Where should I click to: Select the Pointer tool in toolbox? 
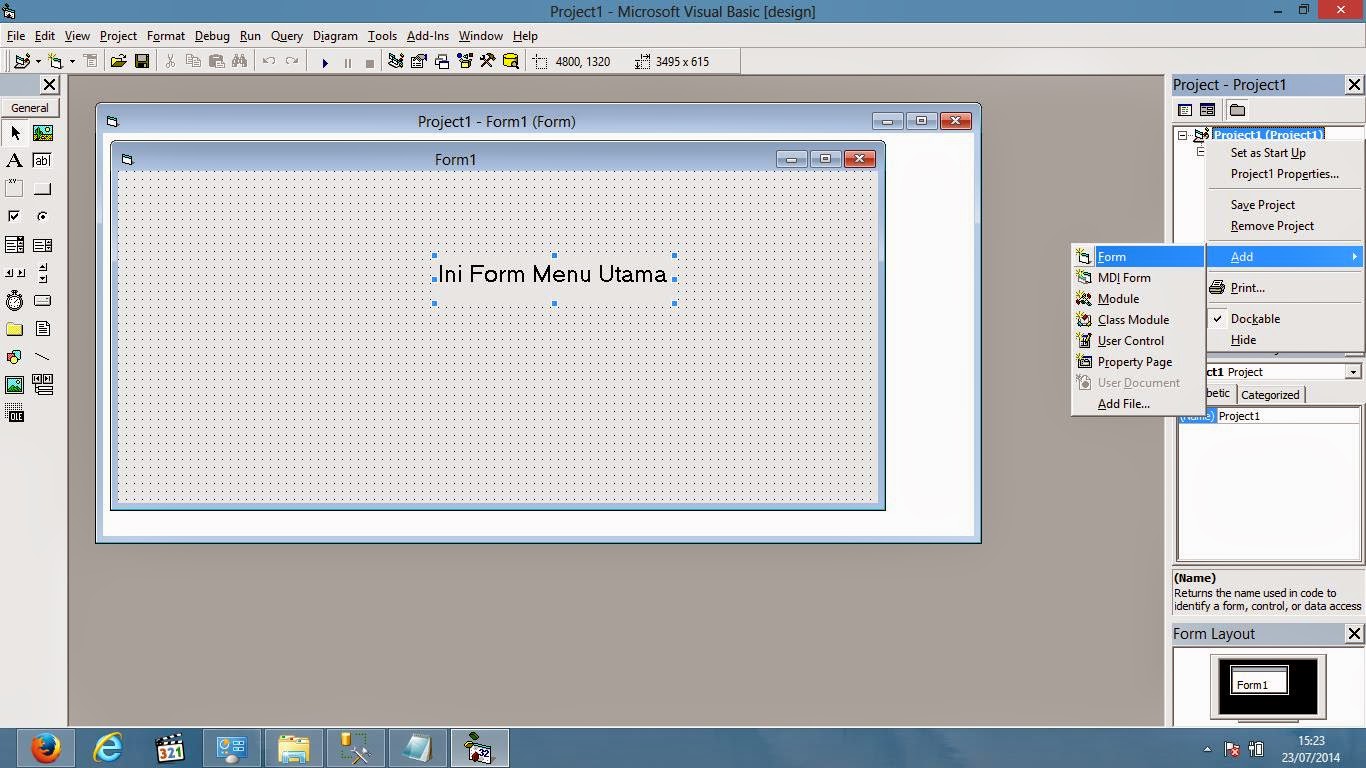coord(15,133)
